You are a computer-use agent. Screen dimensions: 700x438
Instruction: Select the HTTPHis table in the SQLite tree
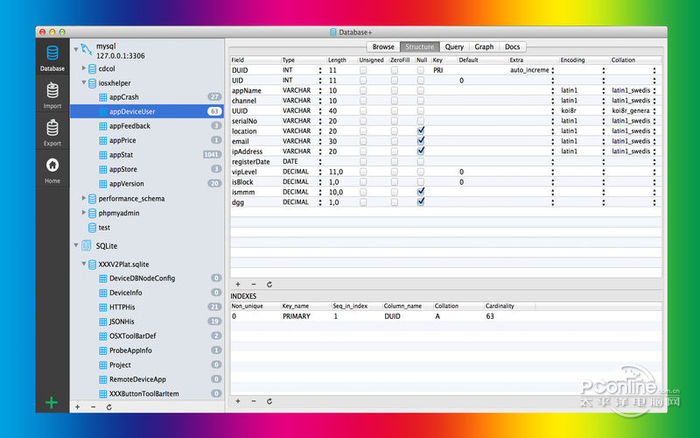pos(122,306)
